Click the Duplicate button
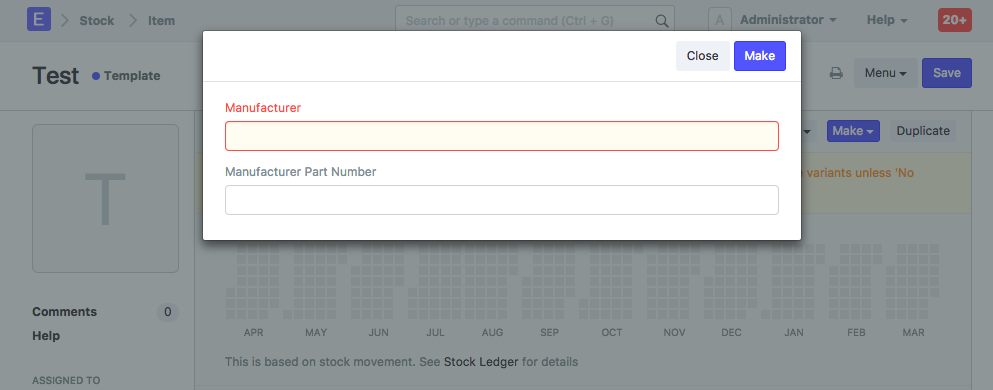This screenshot has width=993, height=390. [923, 131]
